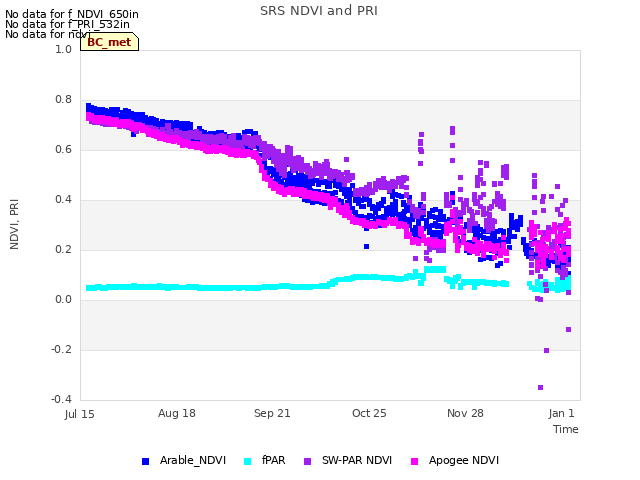Screen dimensions: 640x480
Task: Click the 1.0 y-axis tick label
Action: [63, 49]
